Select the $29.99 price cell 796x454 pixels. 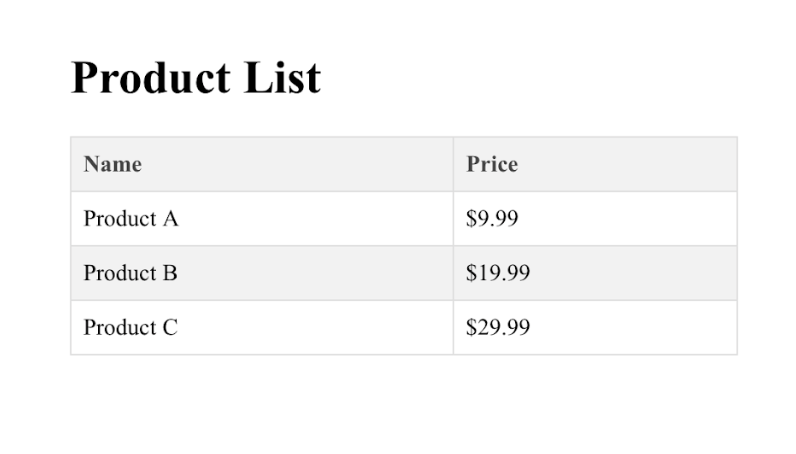[498, 327]
